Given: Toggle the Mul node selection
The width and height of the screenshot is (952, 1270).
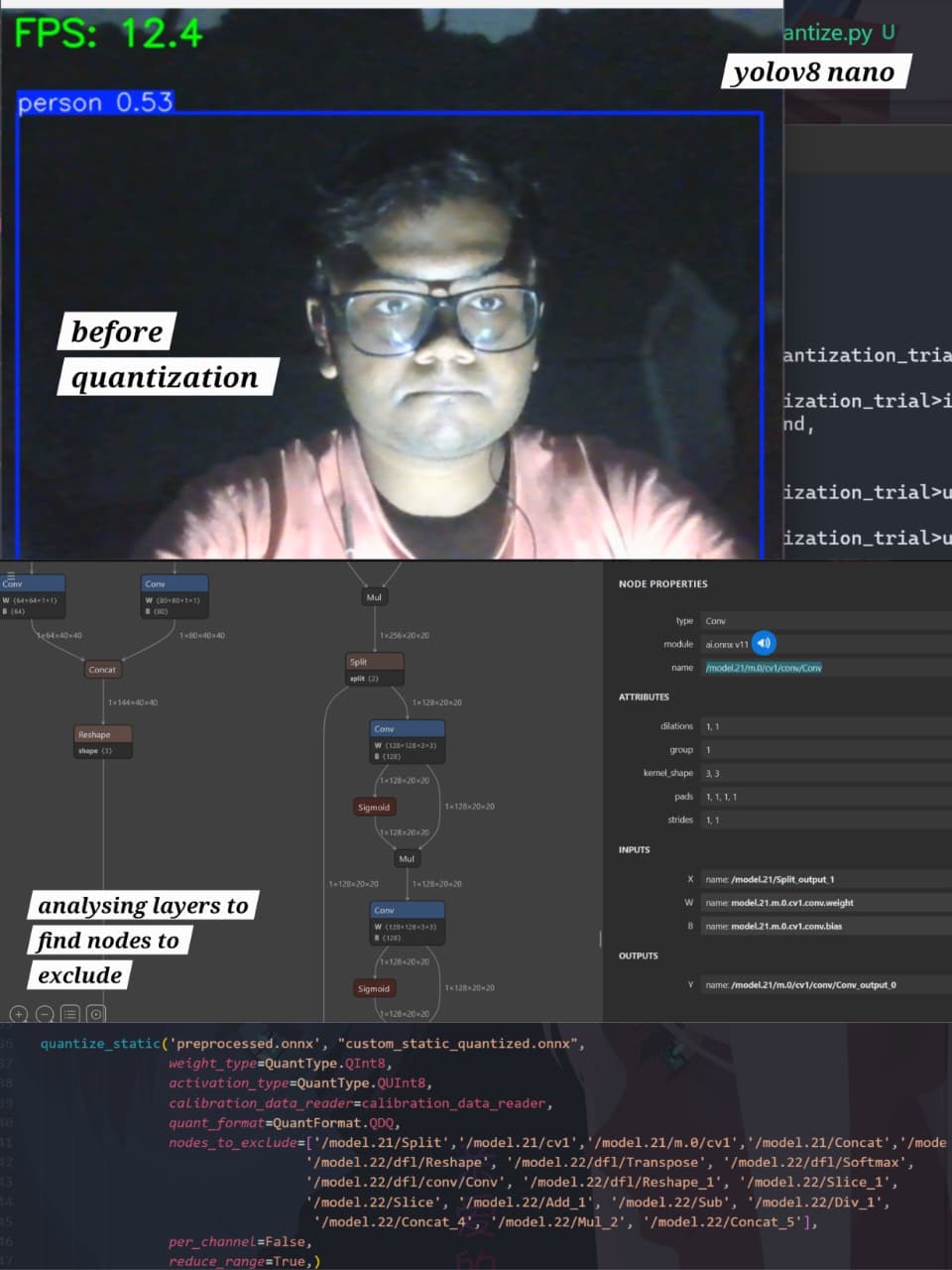Looking at the screenshot, I should coord(407,857).
